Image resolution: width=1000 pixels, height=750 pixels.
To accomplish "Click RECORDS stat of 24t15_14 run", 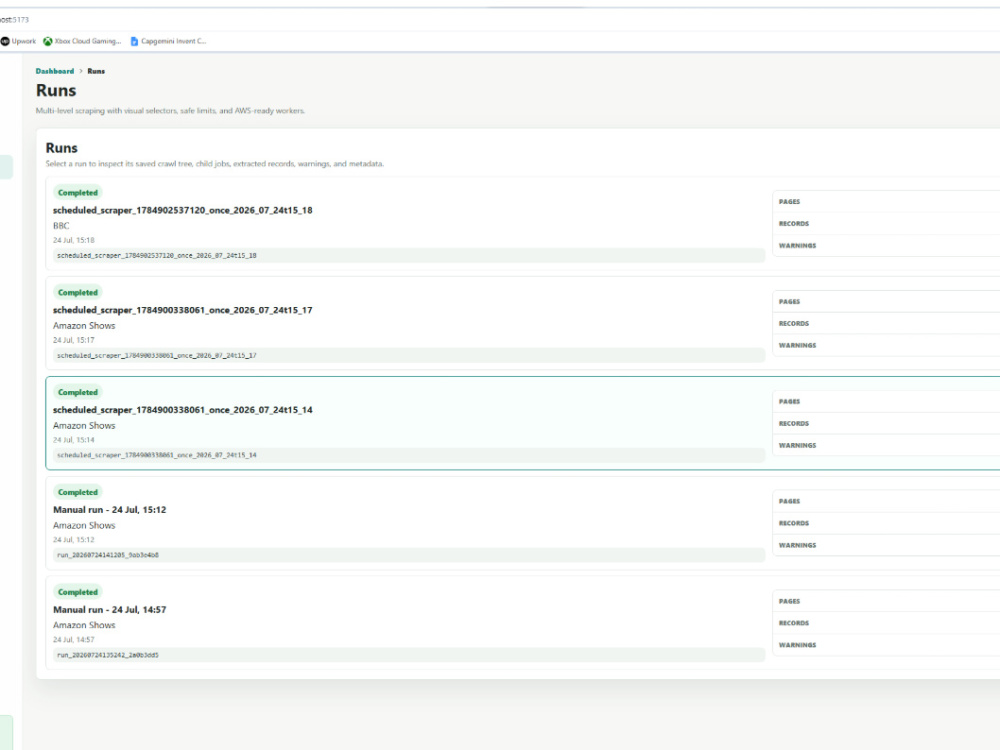I will 886,423.
